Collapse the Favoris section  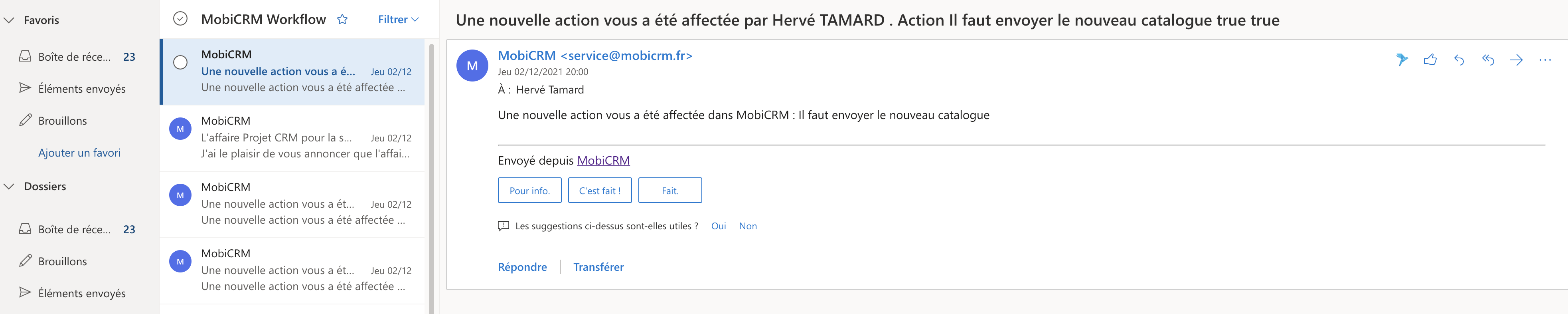point(9,20)
